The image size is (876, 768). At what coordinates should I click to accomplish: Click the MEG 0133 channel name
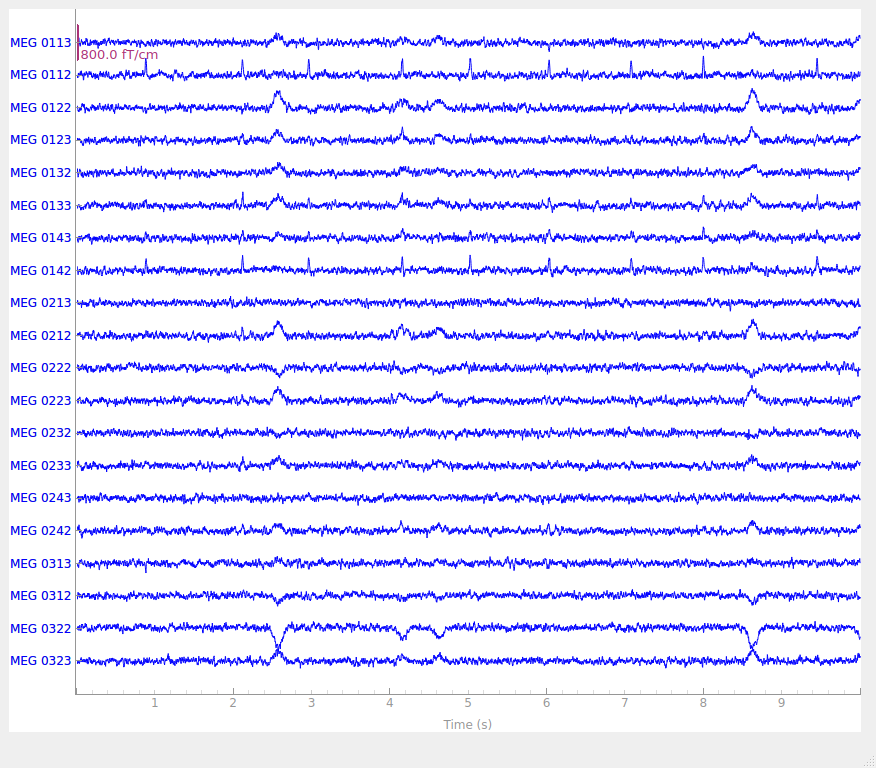tap(41, 206)
